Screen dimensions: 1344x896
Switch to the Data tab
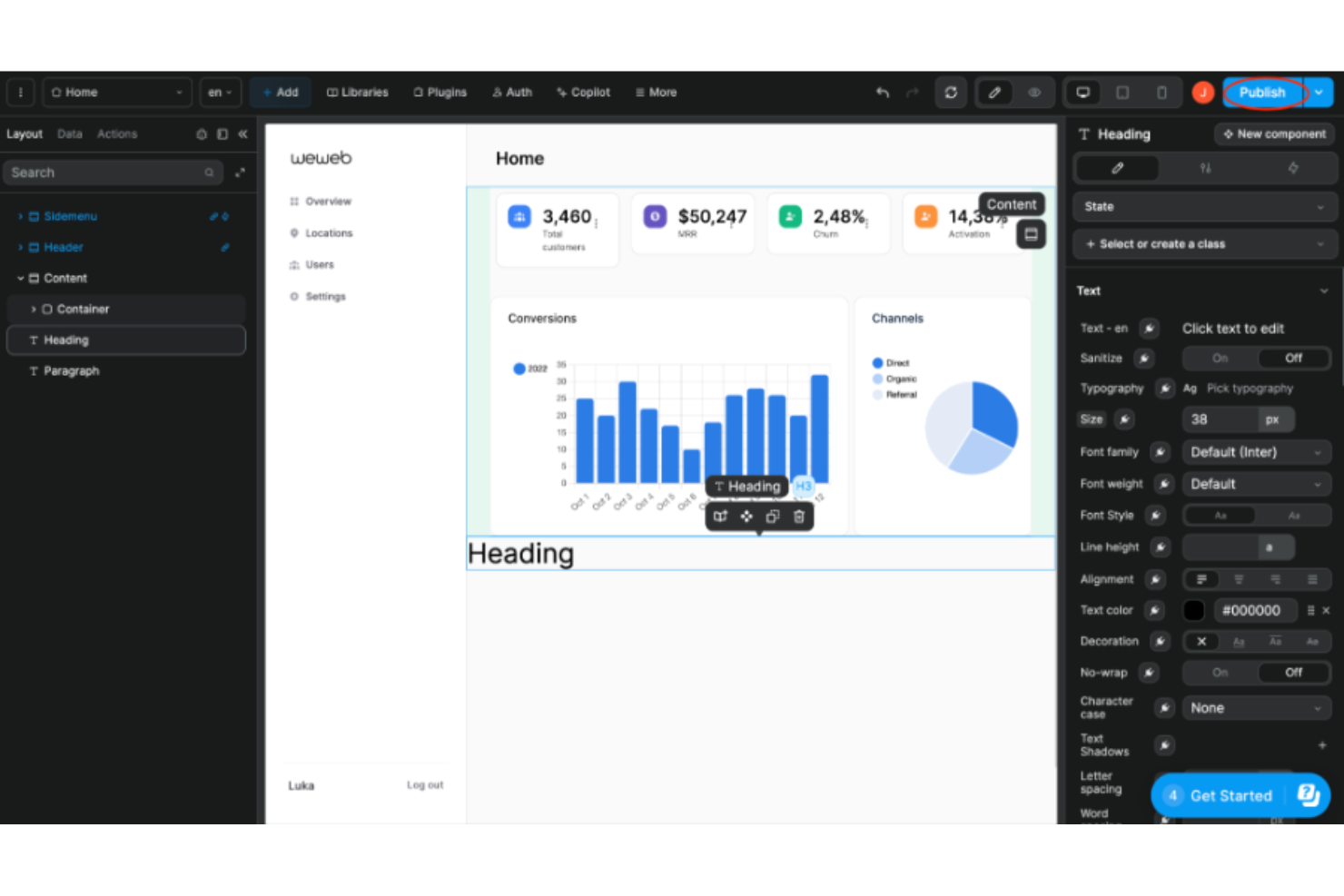coord(69,133)
